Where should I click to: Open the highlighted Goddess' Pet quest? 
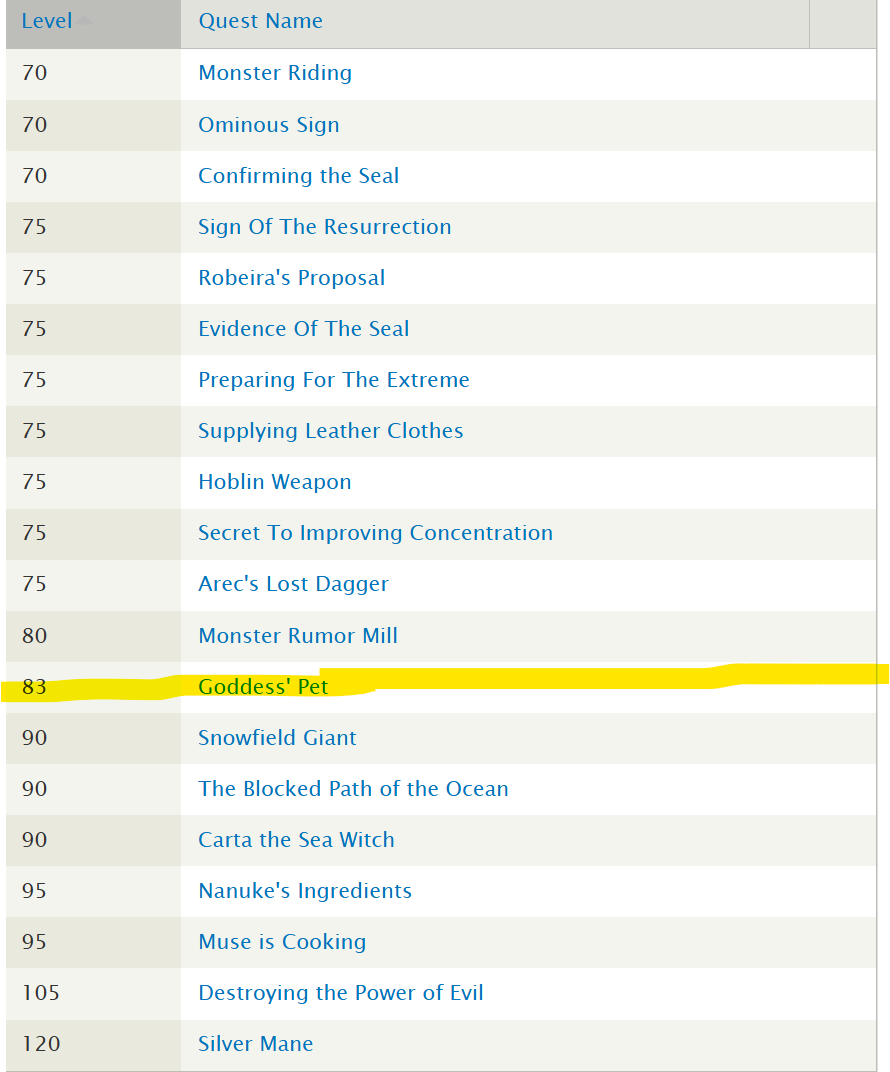click(263, 686)
